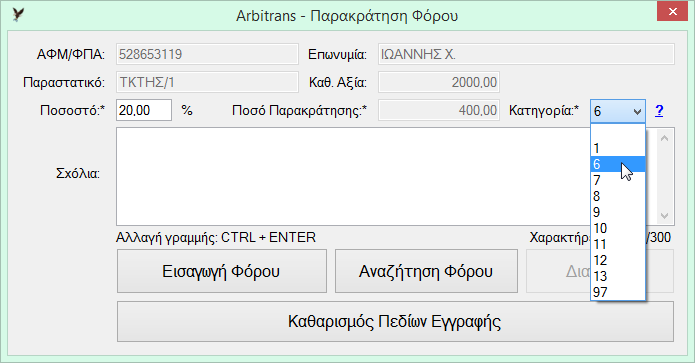
Task: Pick category 10 from dropdown list
Action: coord(618,228)
